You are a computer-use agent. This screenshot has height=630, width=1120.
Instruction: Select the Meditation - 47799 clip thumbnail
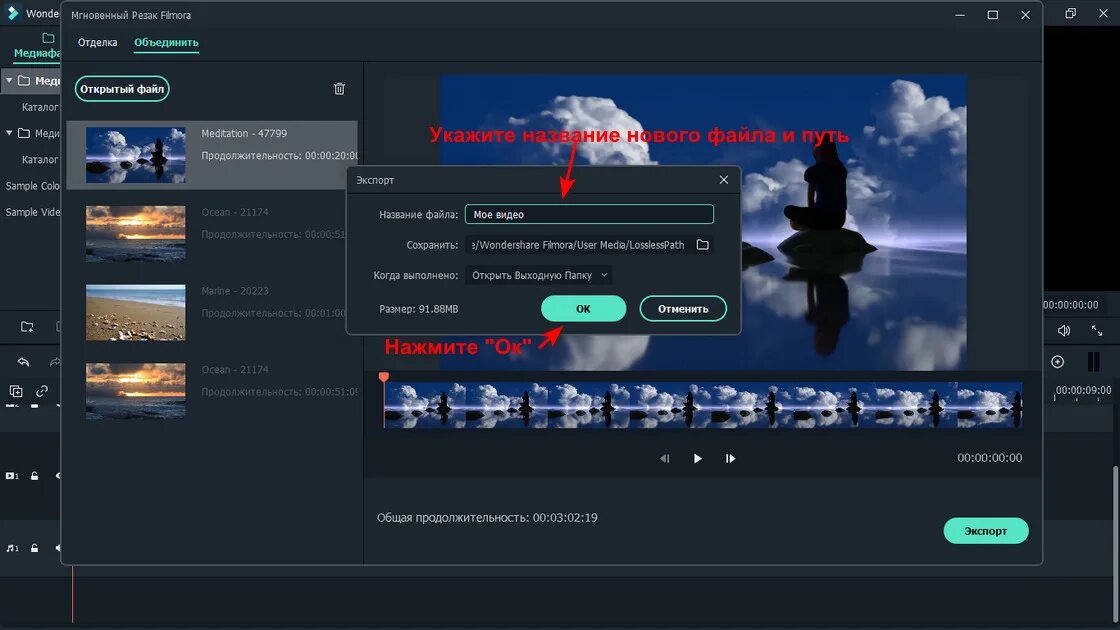pos(136,155)
